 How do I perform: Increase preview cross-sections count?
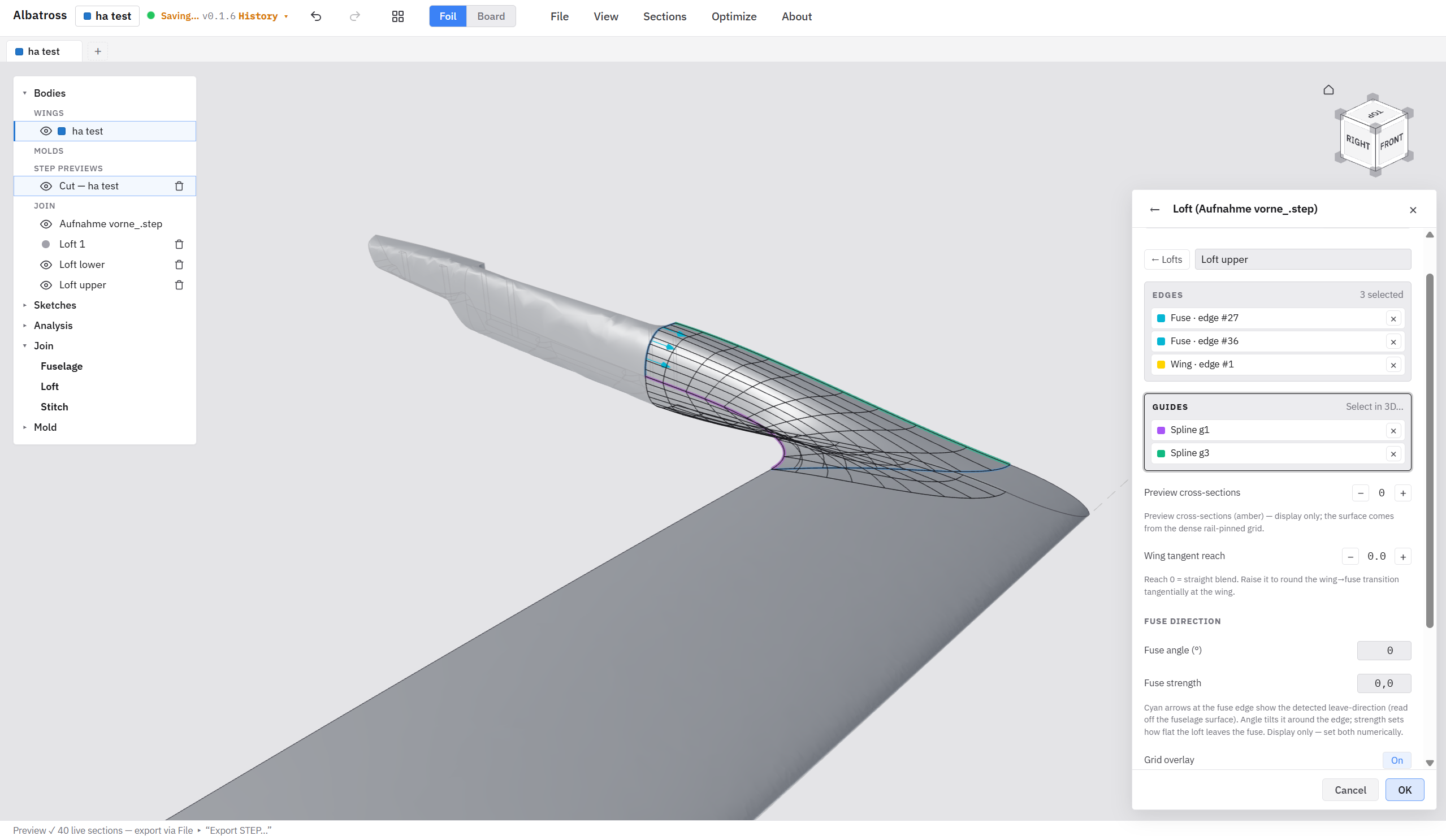tap(1403, 493)
